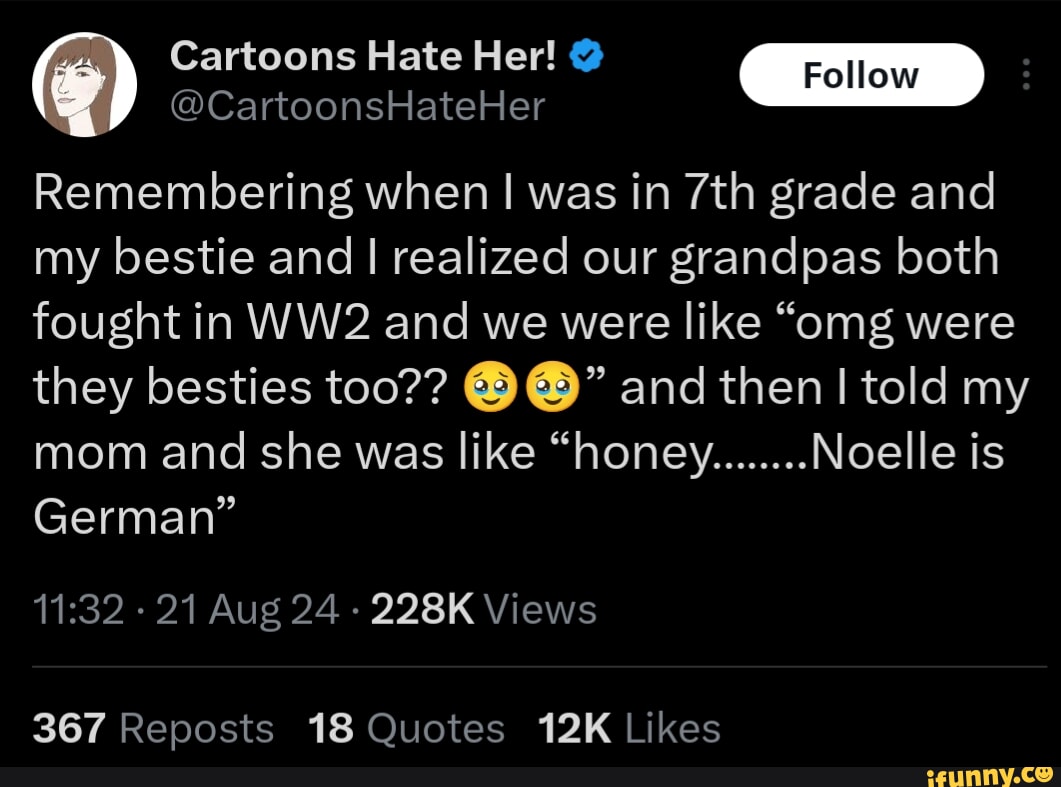Image resolution: width=1061 pixels, height=787 pixels.
Task: Click the @CartoonsHateHer handle
Action: coord(357,104)
